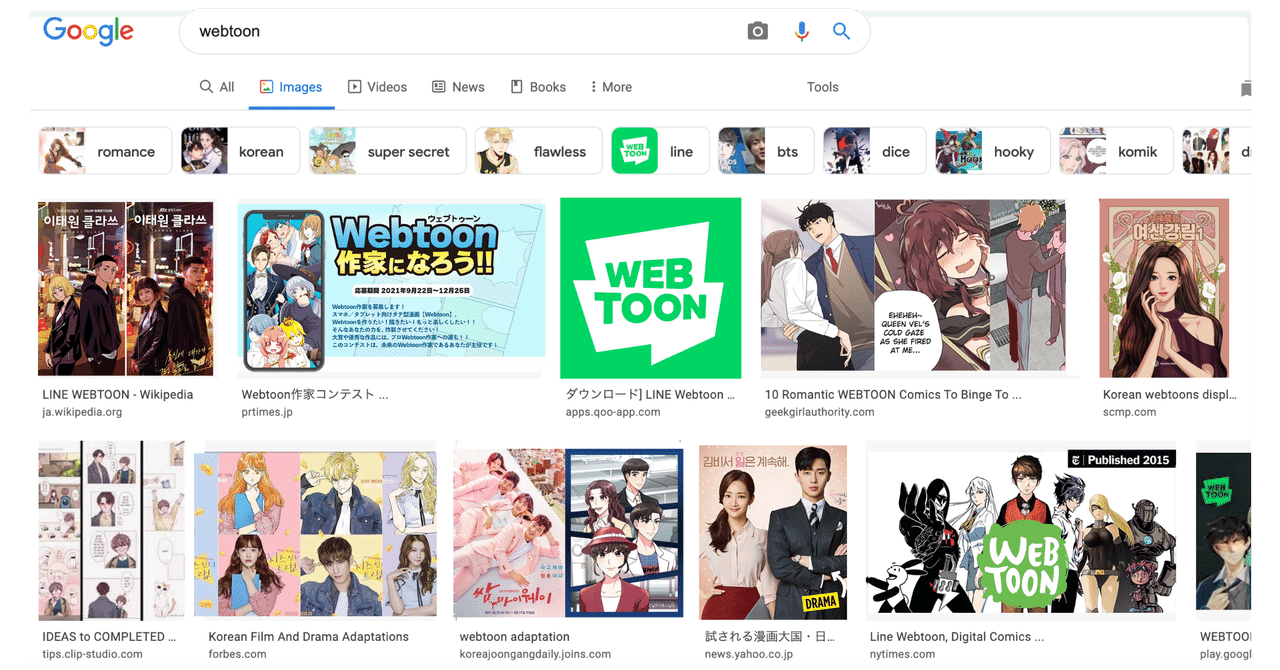Open the IDEAS to COMPLETED clip-studio image
The height and width of the screenshot is (670, 1280).
click(112, 531)
